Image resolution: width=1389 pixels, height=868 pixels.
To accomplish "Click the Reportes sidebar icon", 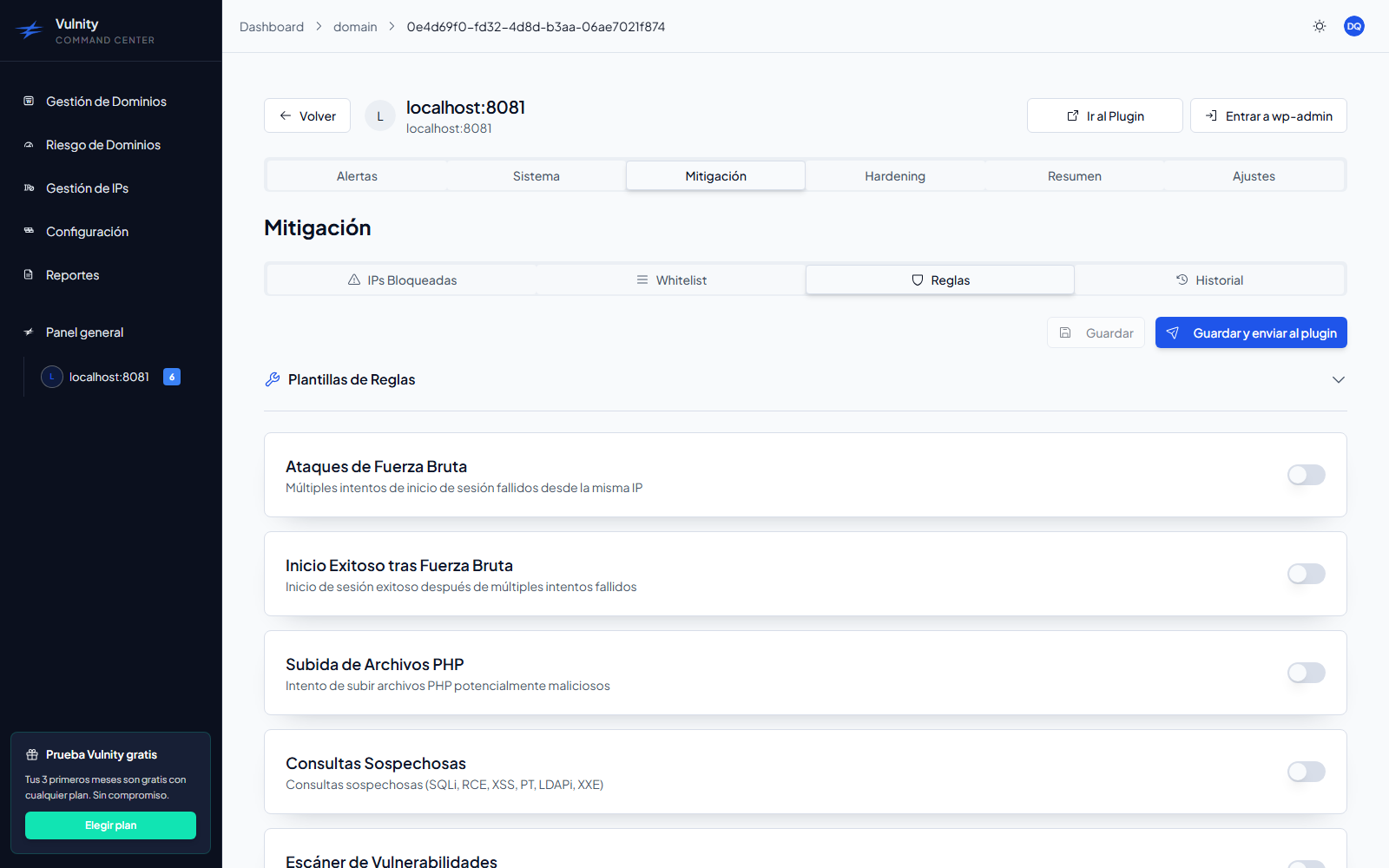I will [29, 274].
